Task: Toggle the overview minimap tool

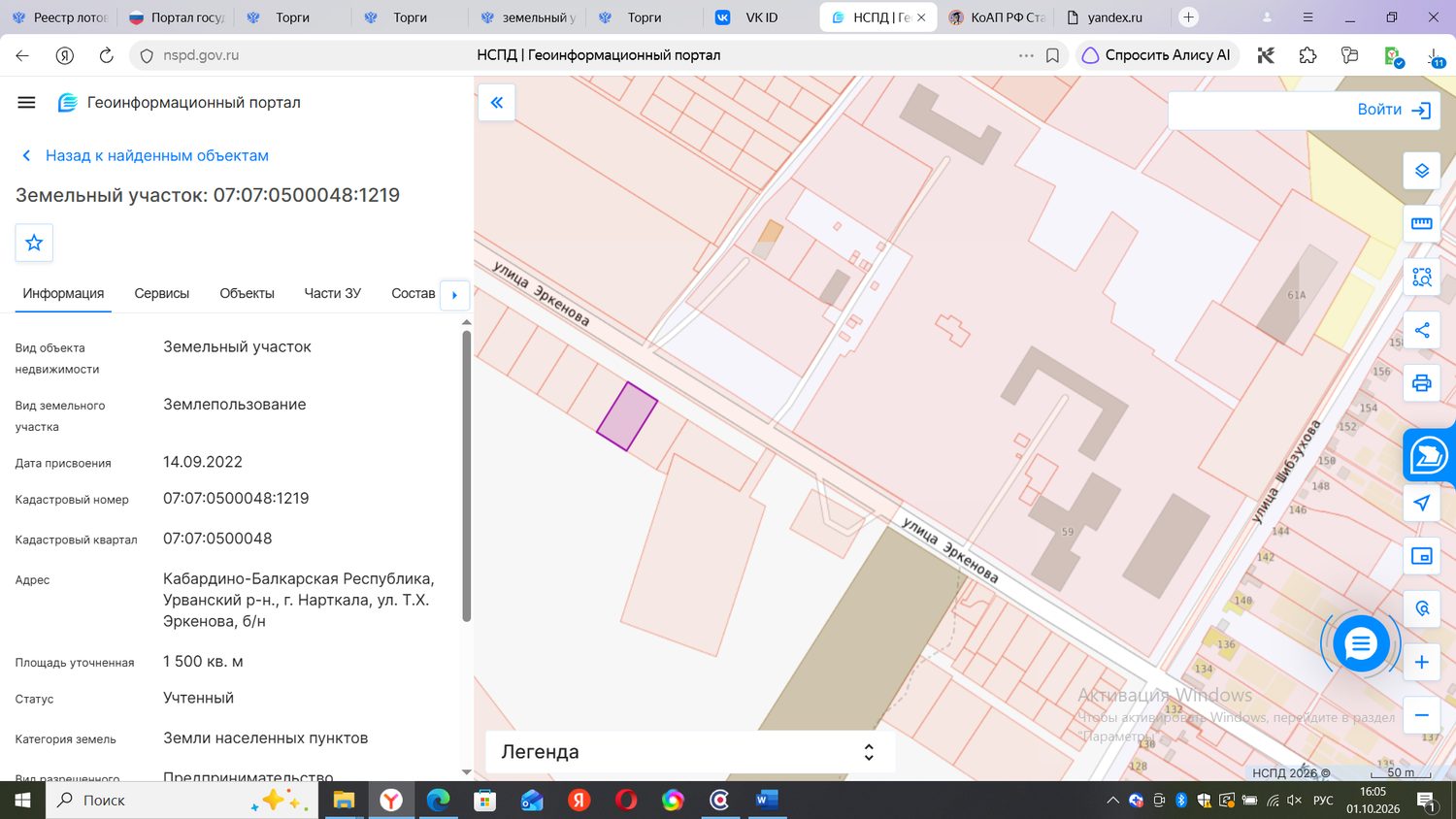Action: click(1421, 556)
